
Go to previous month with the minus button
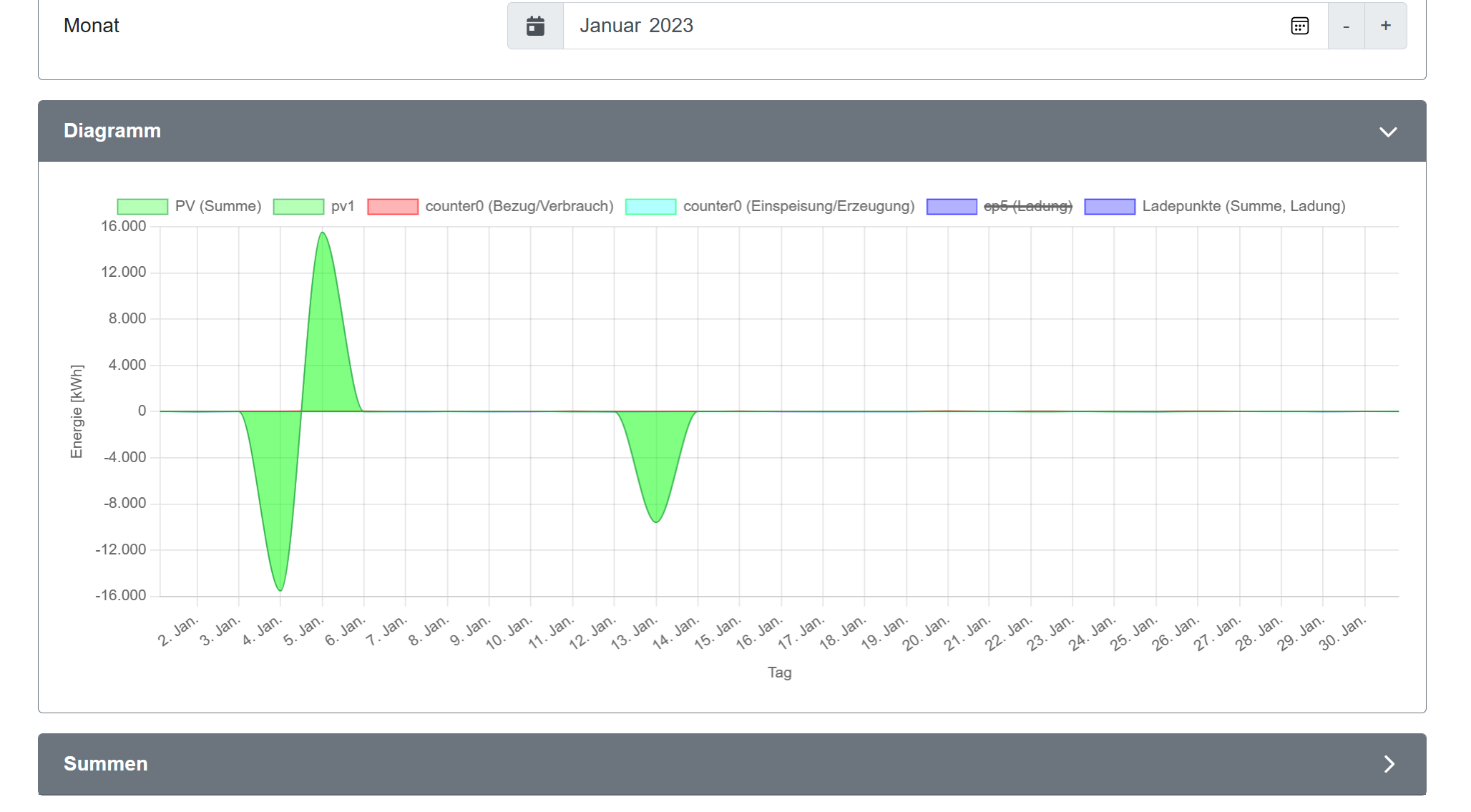(x=1346, y=26)
